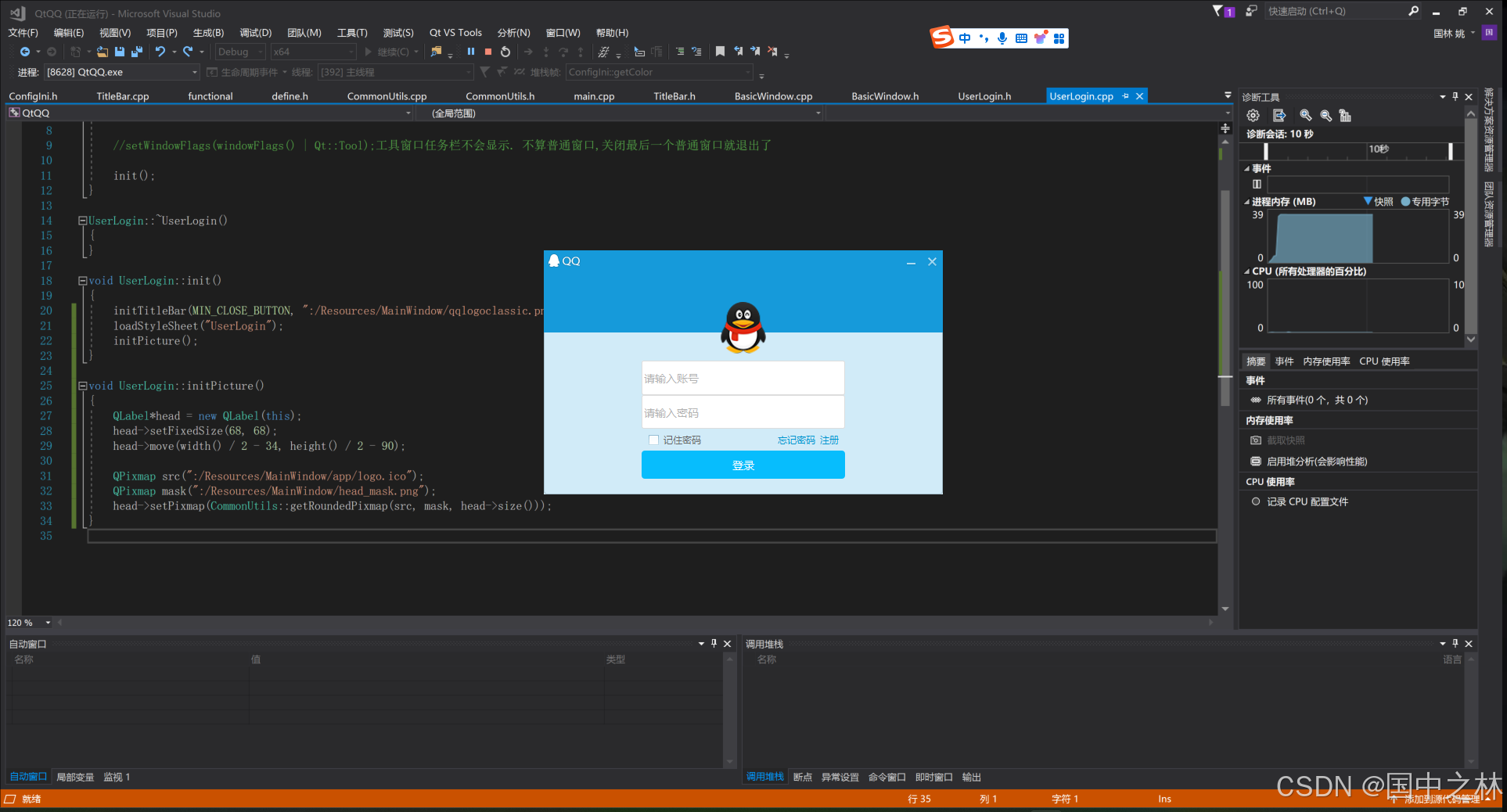
Task: Restart debugging with the circular arrow icon
Action: click(x=505, y=52)
